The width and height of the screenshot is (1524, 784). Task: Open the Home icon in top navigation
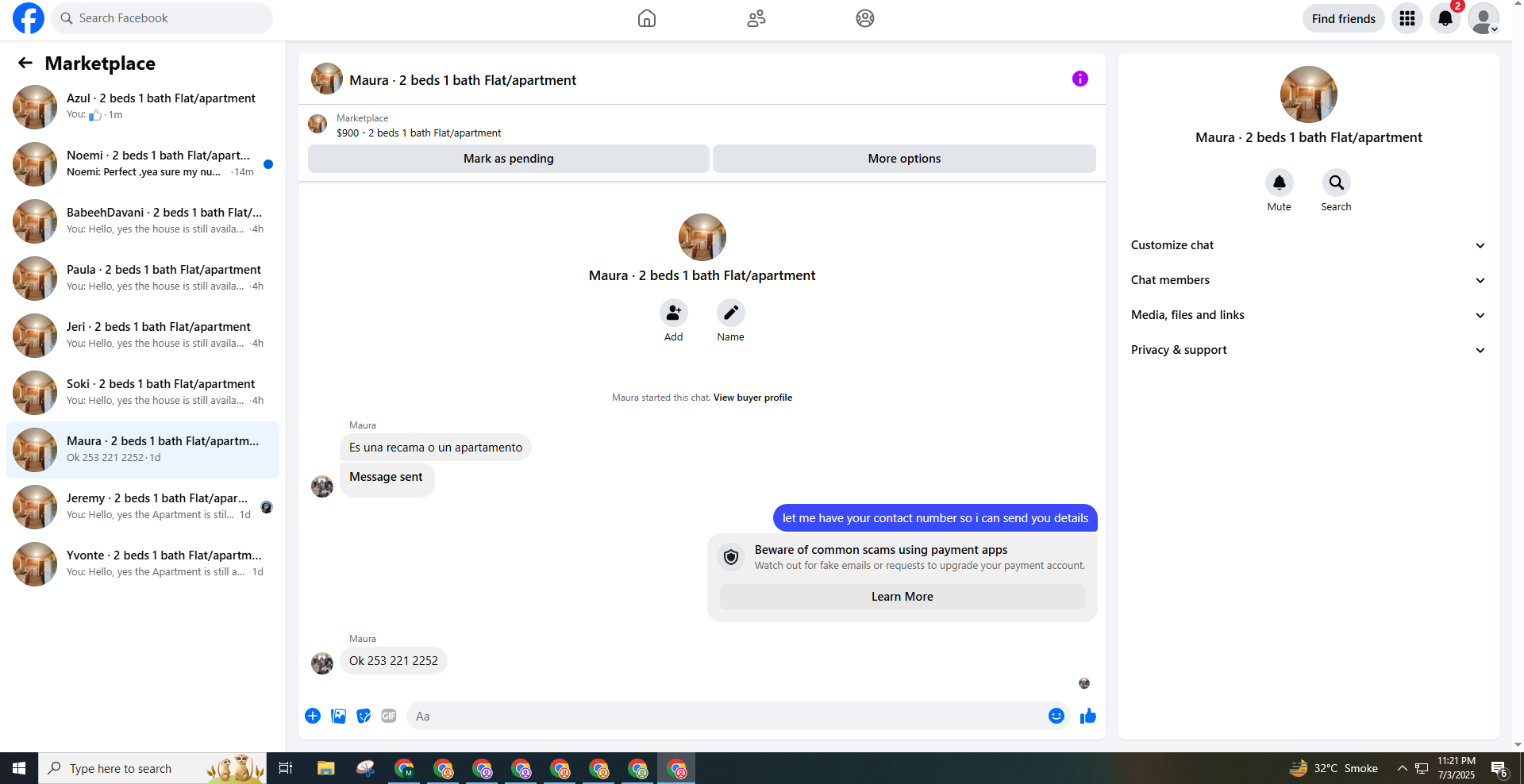tap(647, 18)
